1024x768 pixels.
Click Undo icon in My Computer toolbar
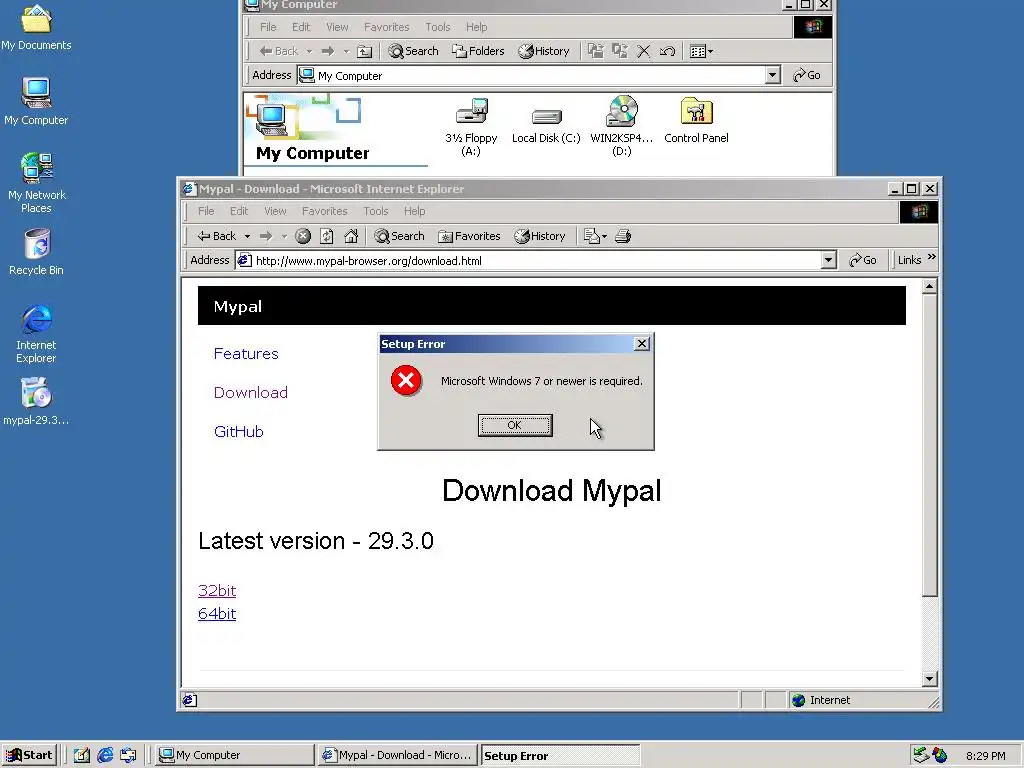667,51
